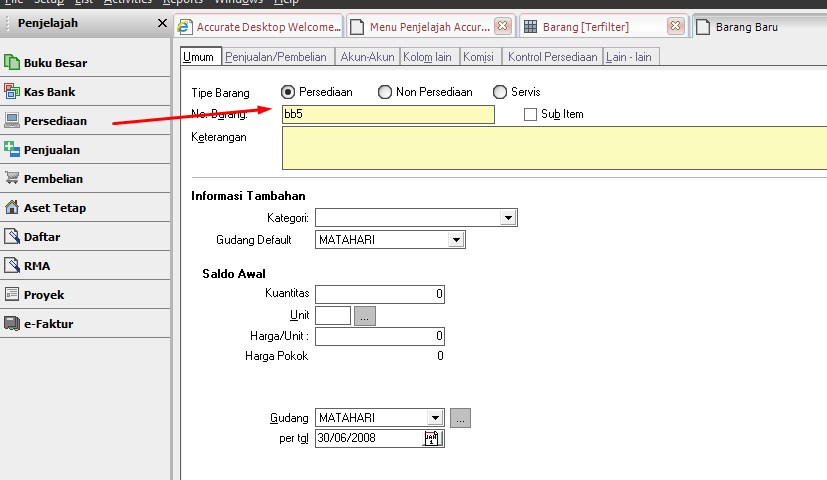Click the No. Barang input field
Screen dimensions: 827x480
click(388, 115)
